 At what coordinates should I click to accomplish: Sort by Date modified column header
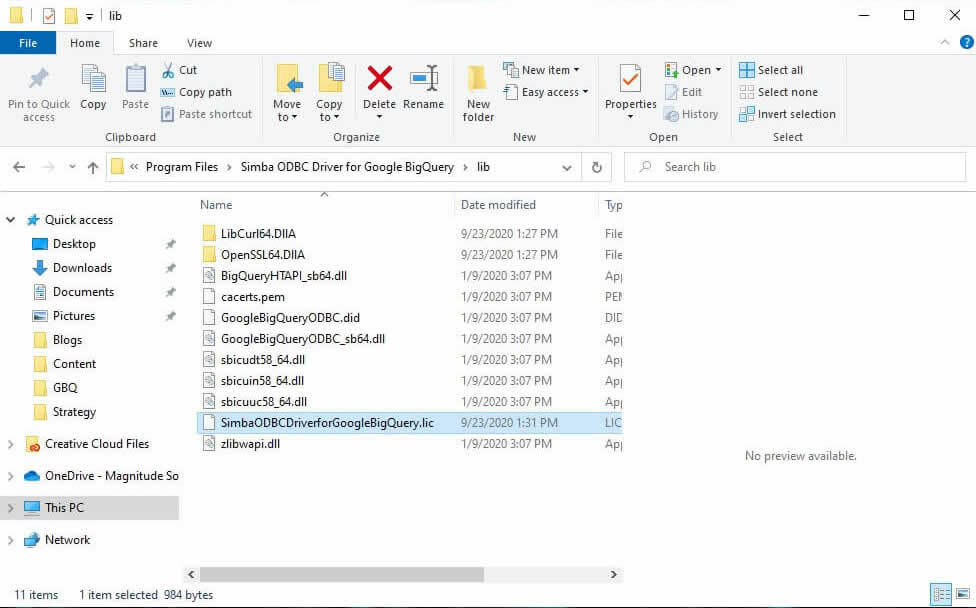[498, 205]
